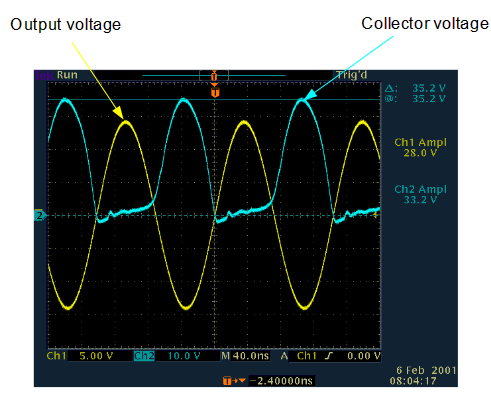Select the -2.40000ns delay value field
Viewport: 491px width, 396px height.
[x=281, y=381]
